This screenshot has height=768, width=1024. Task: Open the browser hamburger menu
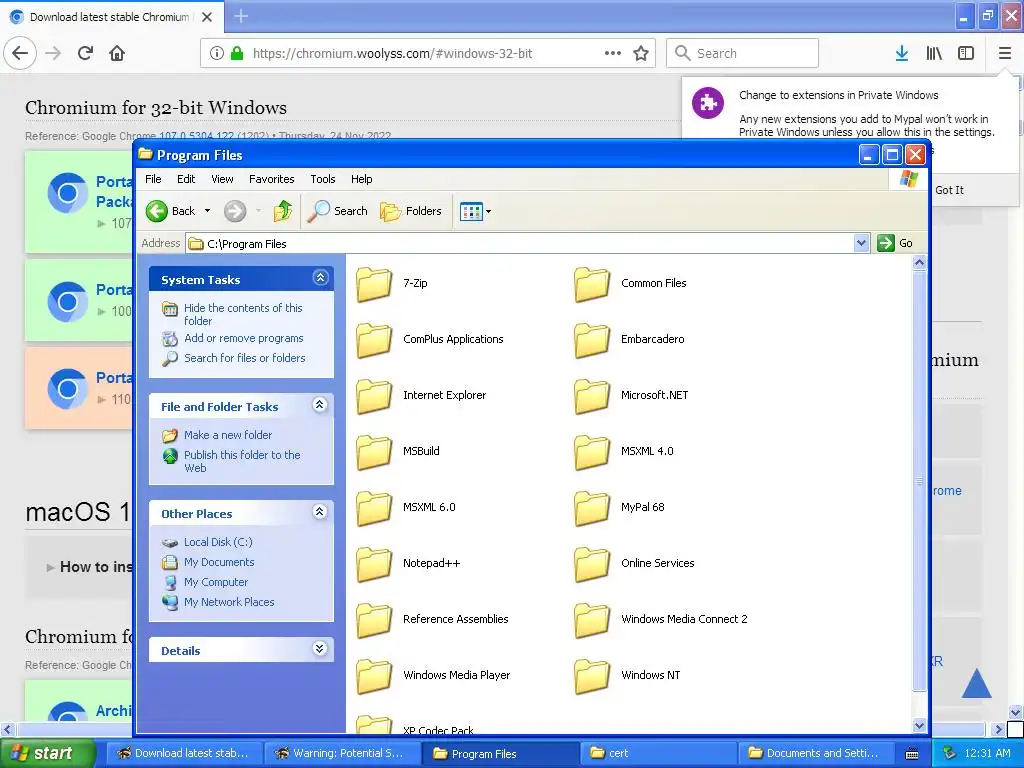pyautogui.click(x=1004, y=53)
